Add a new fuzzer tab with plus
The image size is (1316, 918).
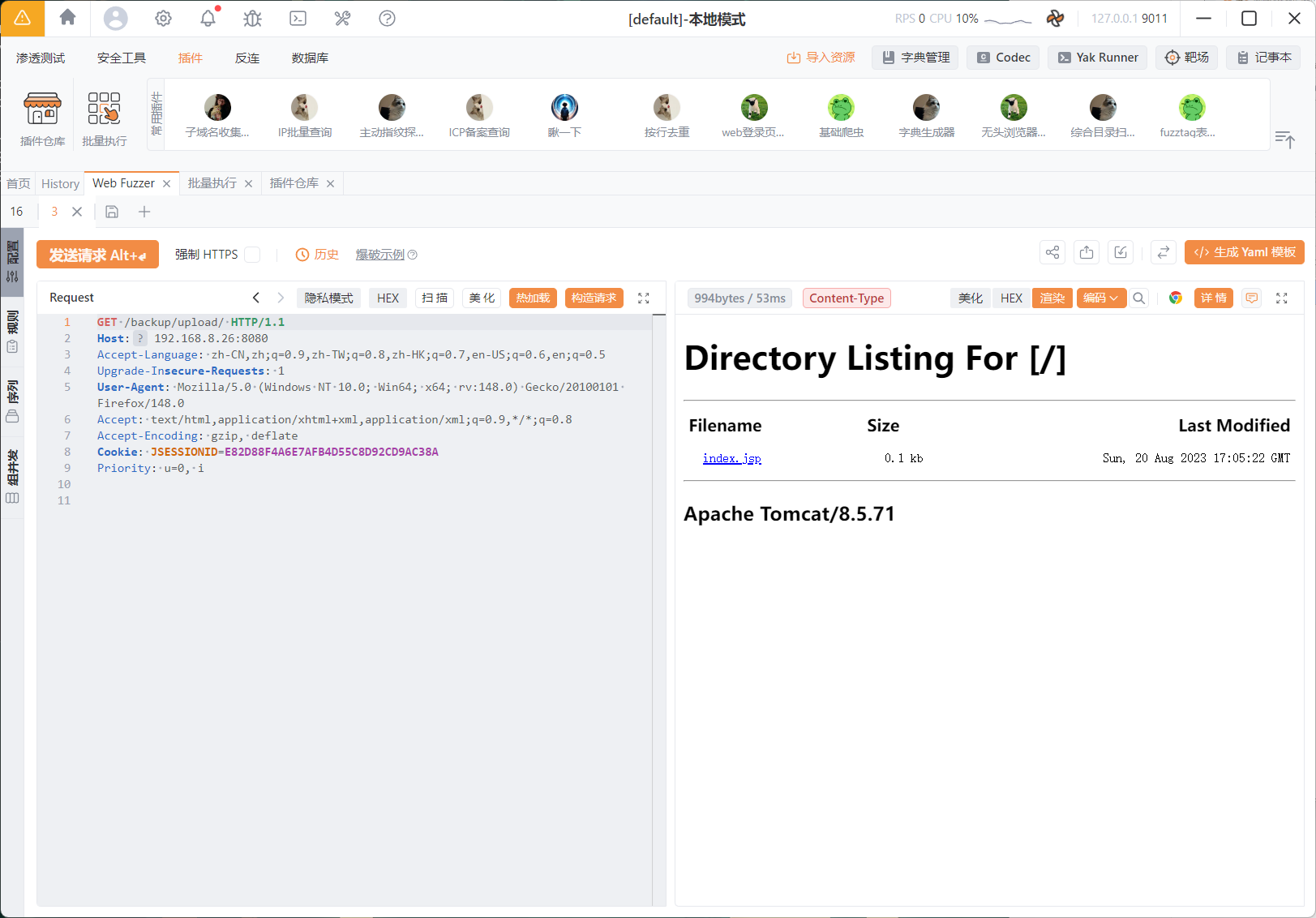(144, 212)
